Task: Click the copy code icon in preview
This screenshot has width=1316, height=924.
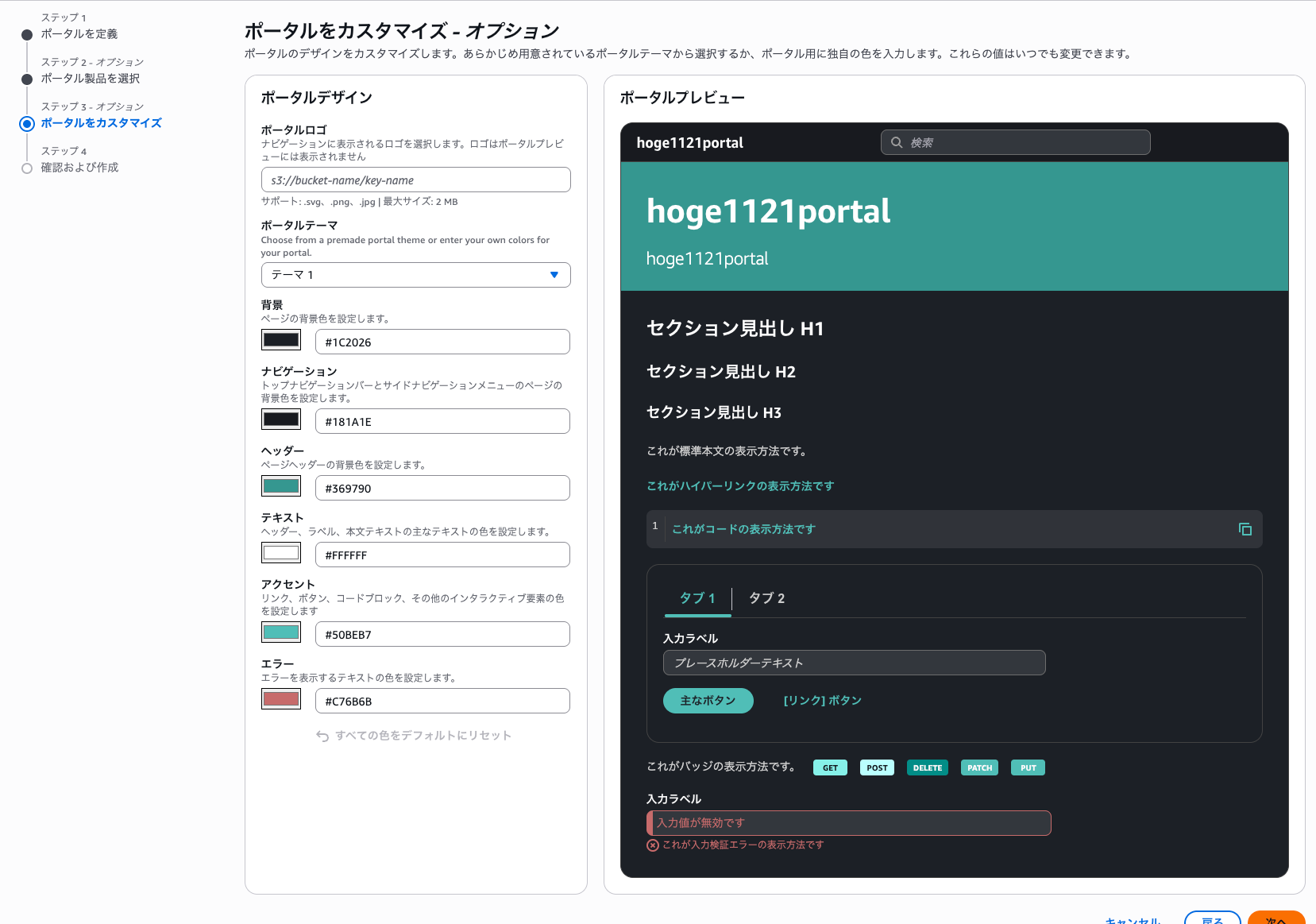Action: click(x=1245, y=529)
